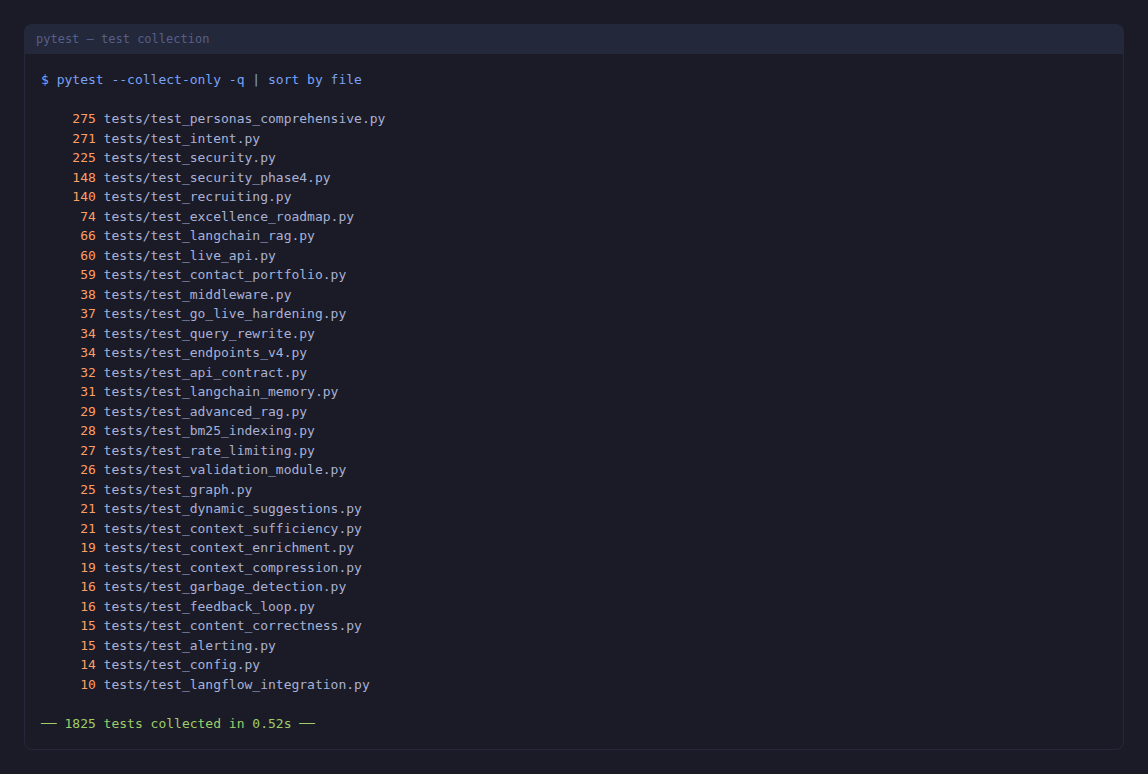The width and height of the screenshot is (1148, 774).
Task: Select tests/test_personas_comprehensive.py file path
Action: (244, 119)
